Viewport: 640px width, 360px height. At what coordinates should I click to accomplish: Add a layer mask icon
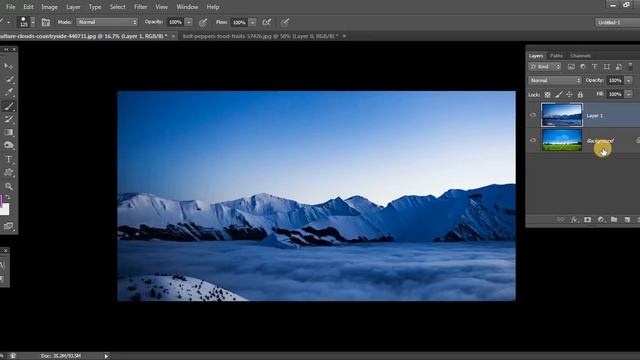click(x=587, y=220)
